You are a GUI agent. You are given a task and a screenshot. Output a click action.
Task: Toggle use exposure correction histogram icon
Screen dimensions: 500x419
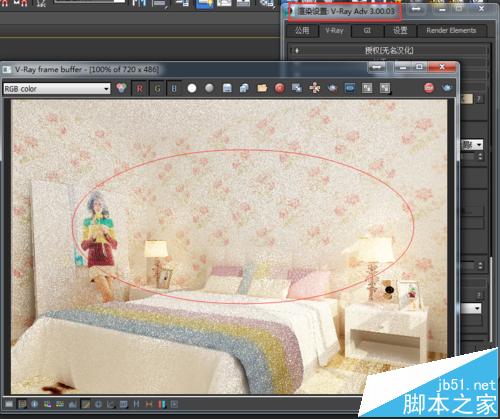(x=73, y=404)
